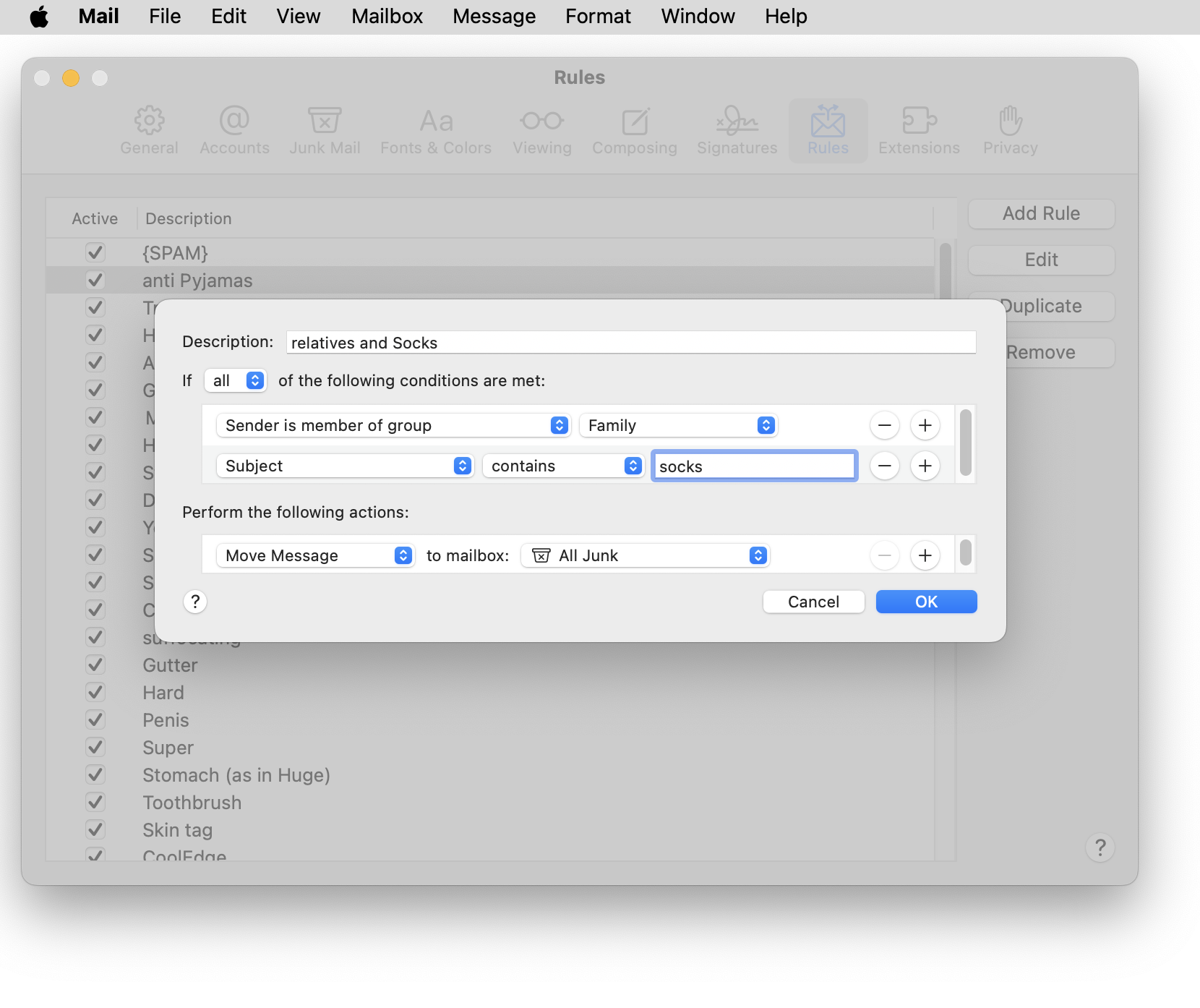Add another action after Move Message
The height and width of the screenshot is (1008, 1200).
(925, 555)
